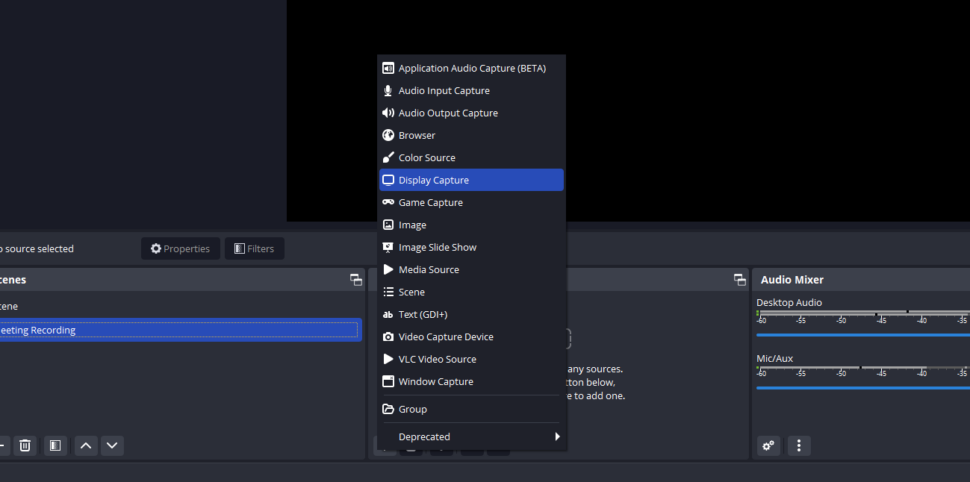The image size is (970, 482).
Task: Click the Media Source play icon
Action: point(388,270)
